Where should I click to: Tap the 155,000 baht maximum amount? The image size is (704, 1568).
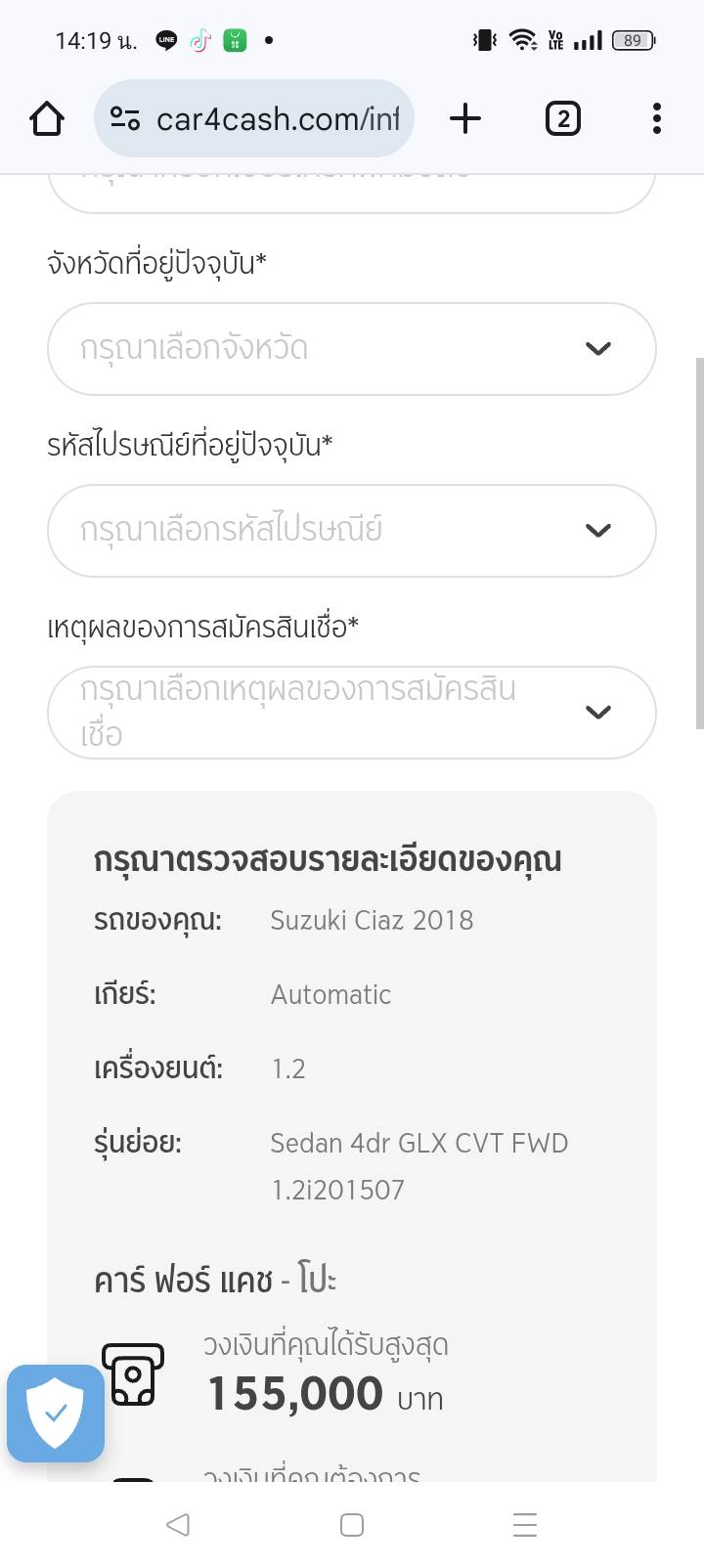click(x=295, y=1394)
